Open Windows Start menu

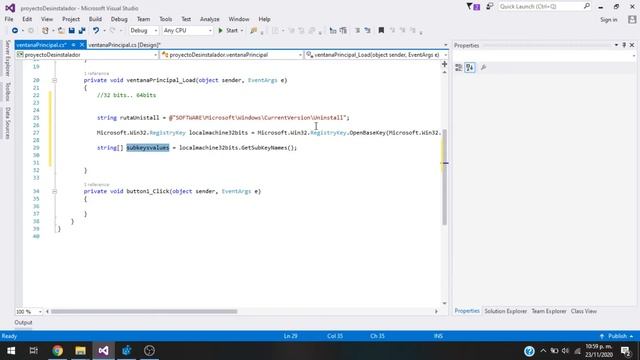pos(11,351)
